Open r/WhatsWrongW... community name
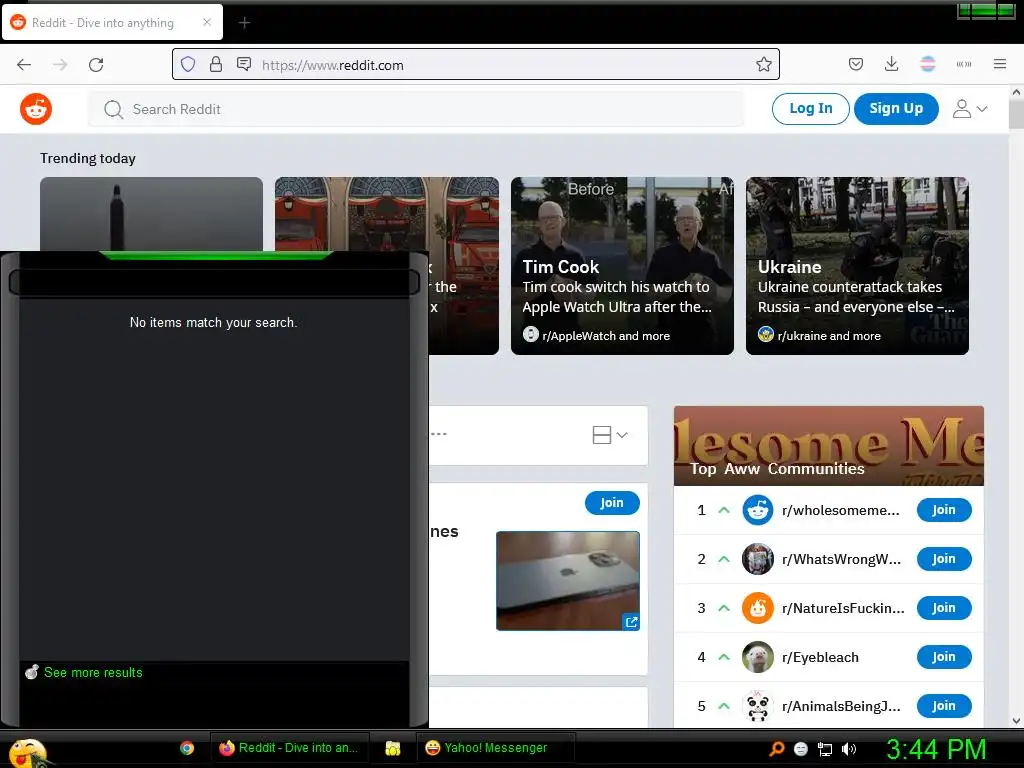This screenshot has height=768, width=1024. [x=841, y=559]
